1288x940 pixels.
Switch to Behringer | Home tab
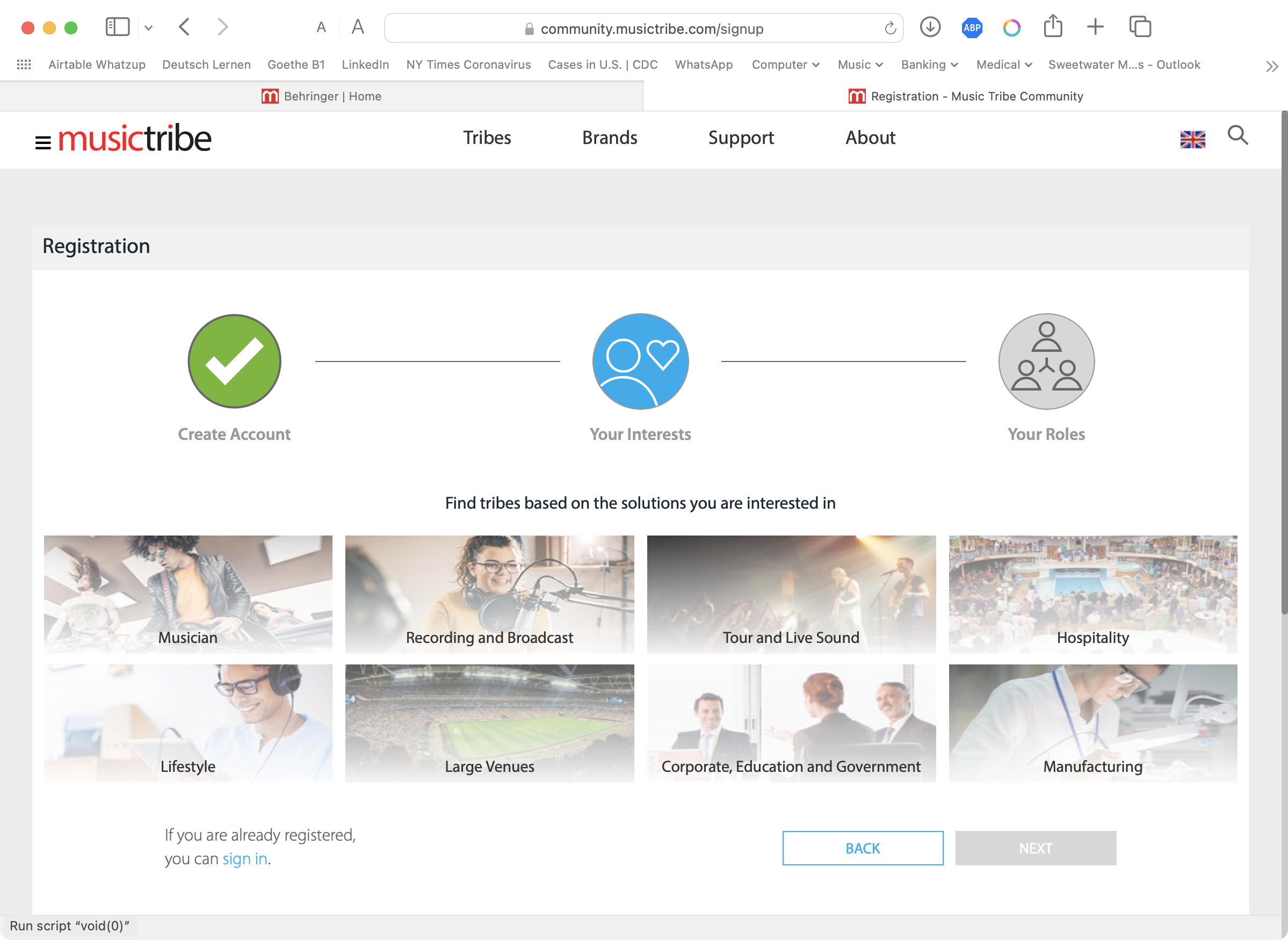(x=321, y=96)
